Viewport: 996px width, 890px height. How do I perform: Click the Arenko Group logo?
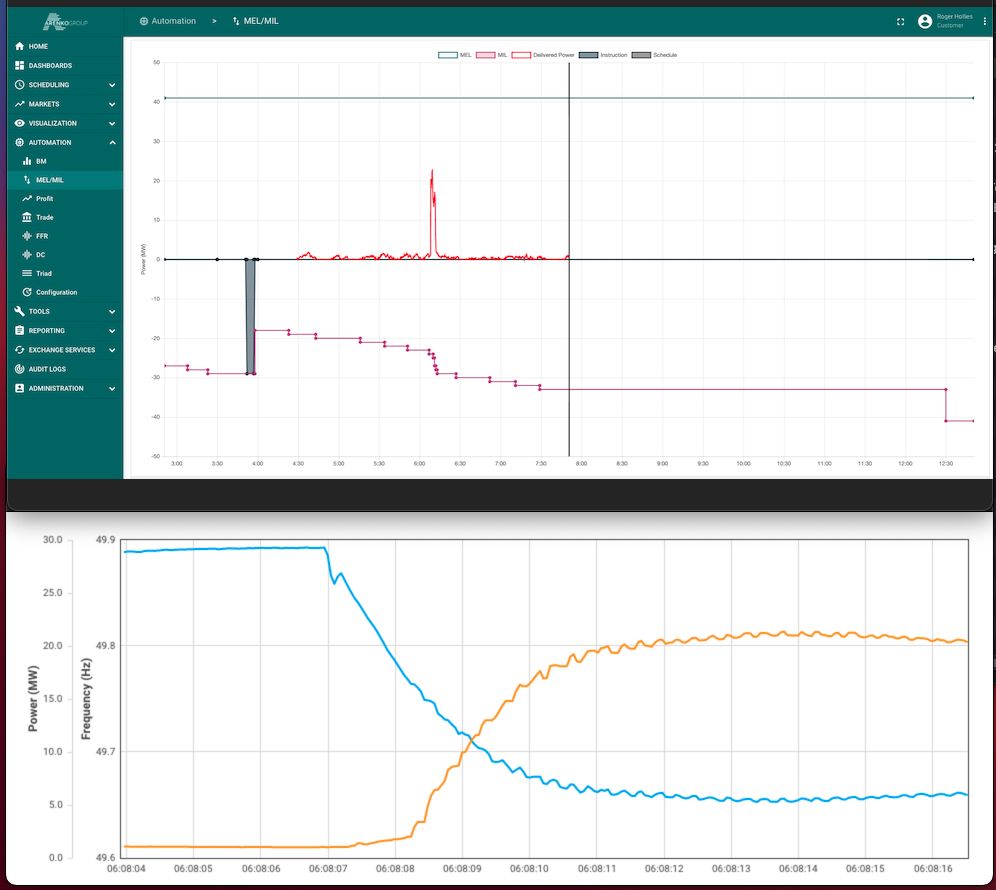coord(65,22)
